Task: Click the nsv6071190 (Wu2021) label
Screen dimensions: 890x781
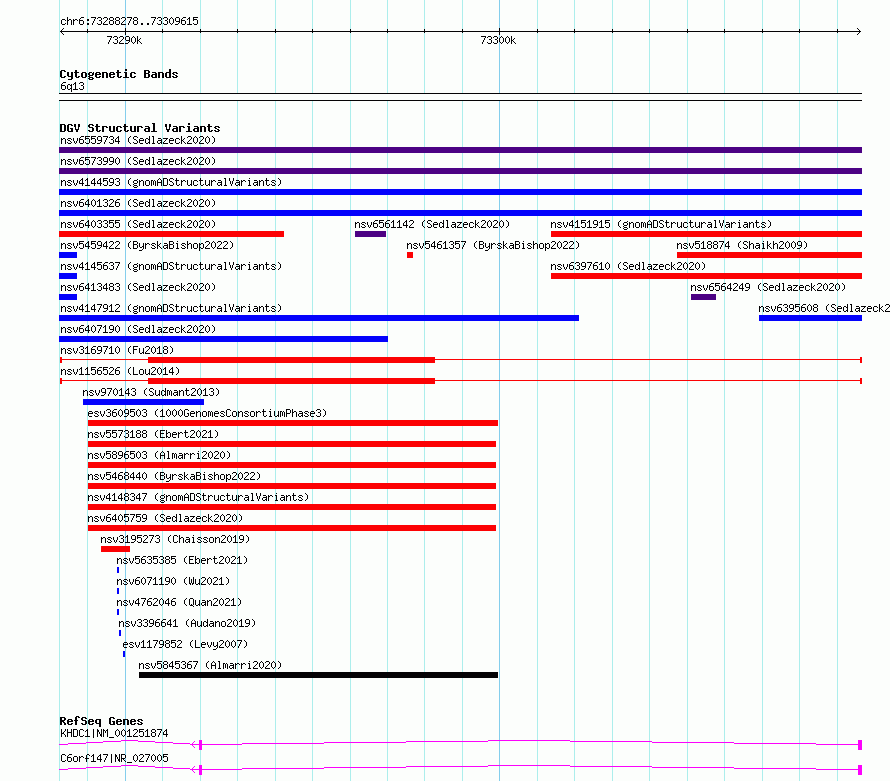Action: click(173, 581)
